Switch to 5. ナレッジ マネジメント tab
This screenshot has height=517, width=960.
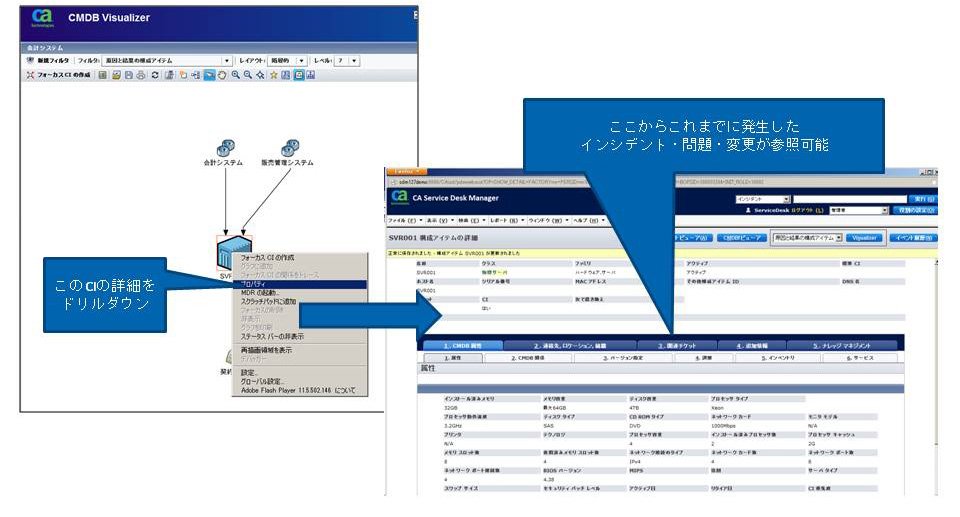click(842, 345)
